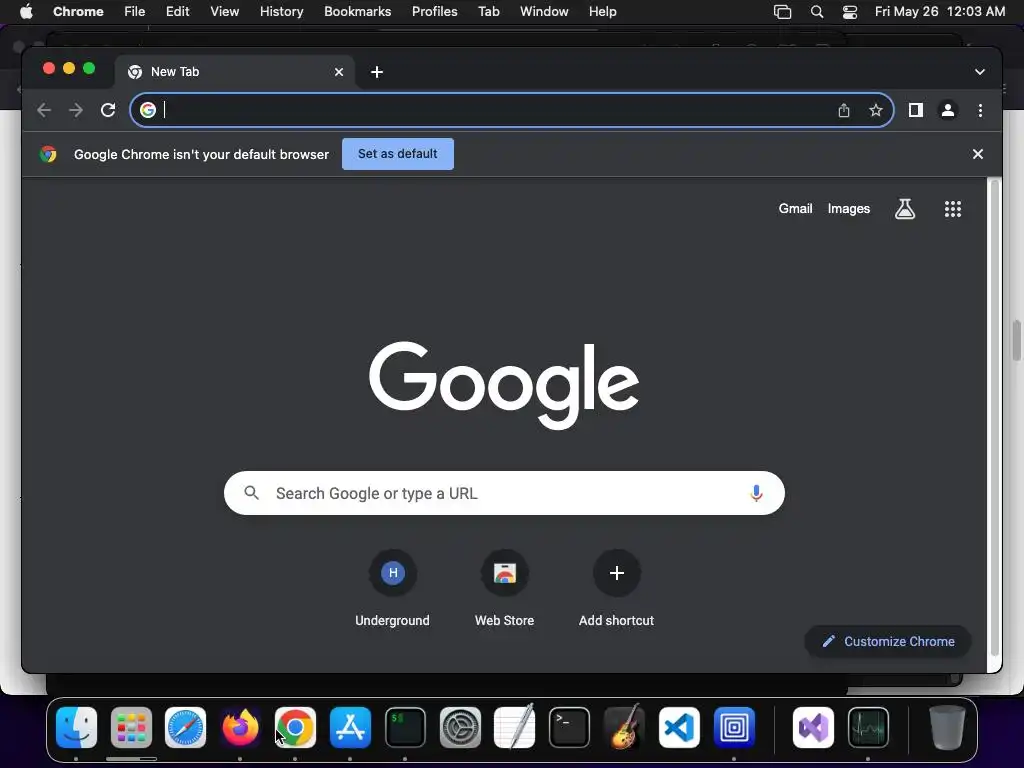
Task: Open the Chrome menu in menu bar
Action: tap(78, 12)
